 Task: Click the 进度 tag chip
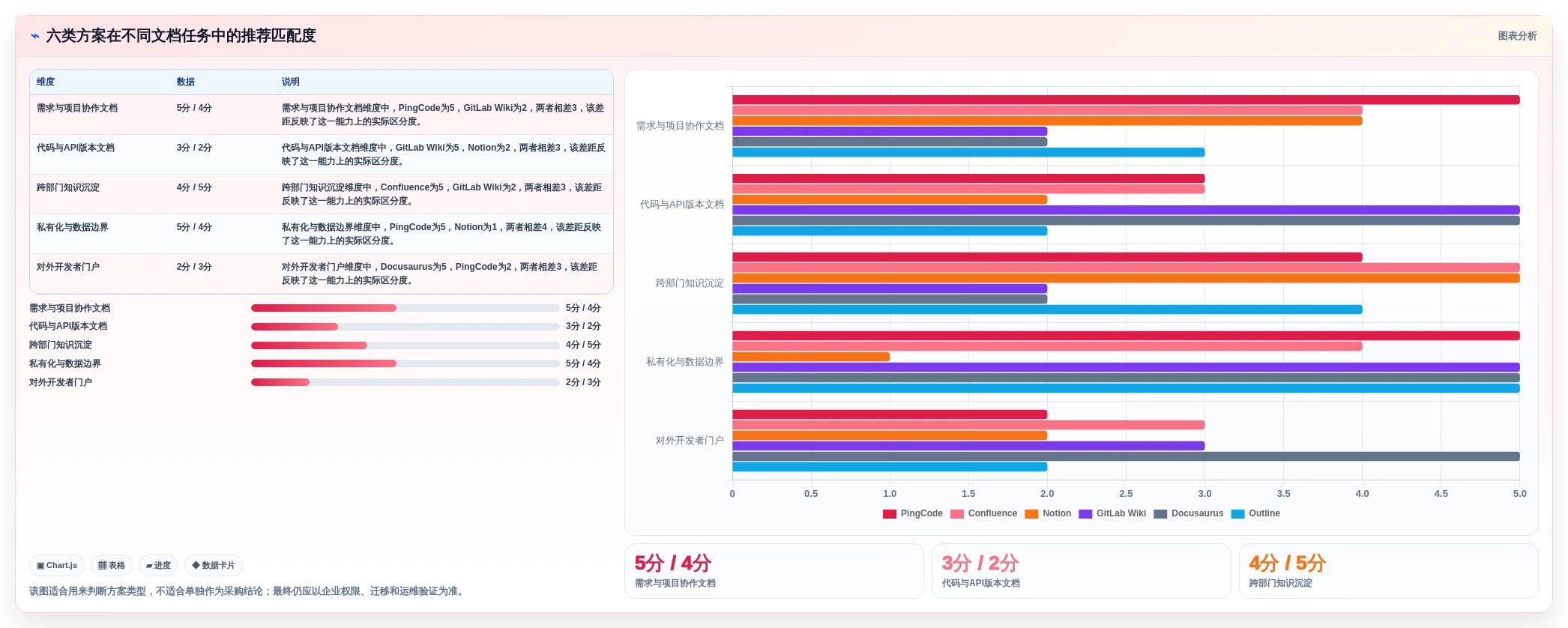[158, 566]
